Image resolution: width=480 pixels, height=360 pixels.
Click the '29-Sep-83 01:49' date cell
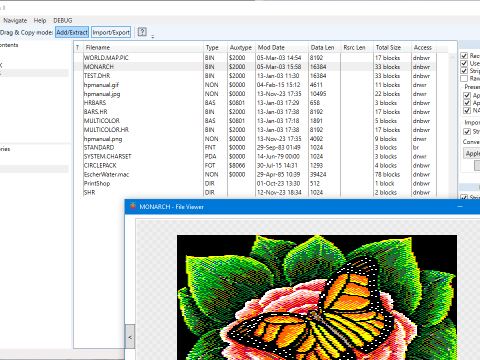point(279,147)
